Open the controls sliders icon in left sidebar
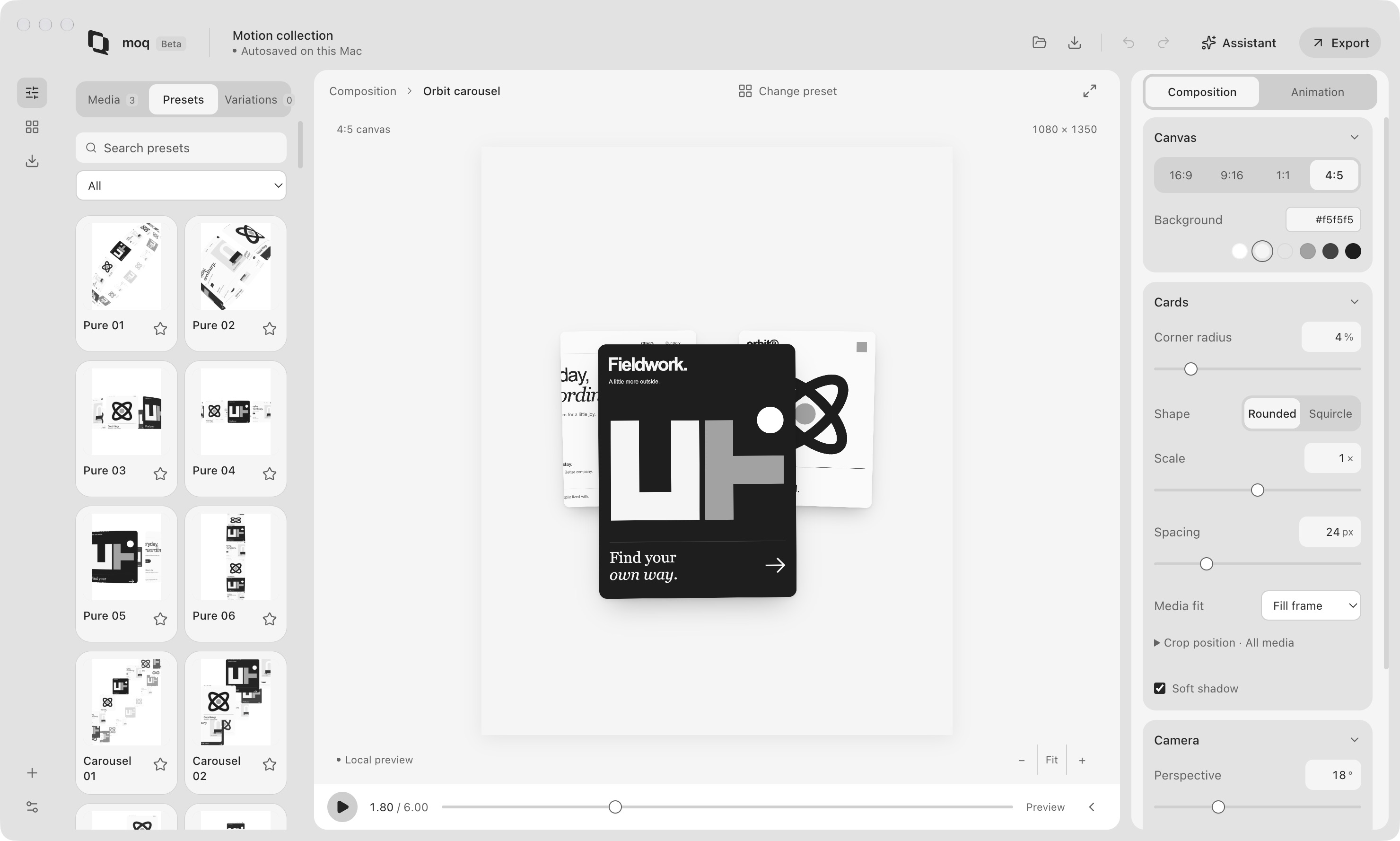Image resolution: width=1400 pixels, height=841 pixels. [32, 92]
